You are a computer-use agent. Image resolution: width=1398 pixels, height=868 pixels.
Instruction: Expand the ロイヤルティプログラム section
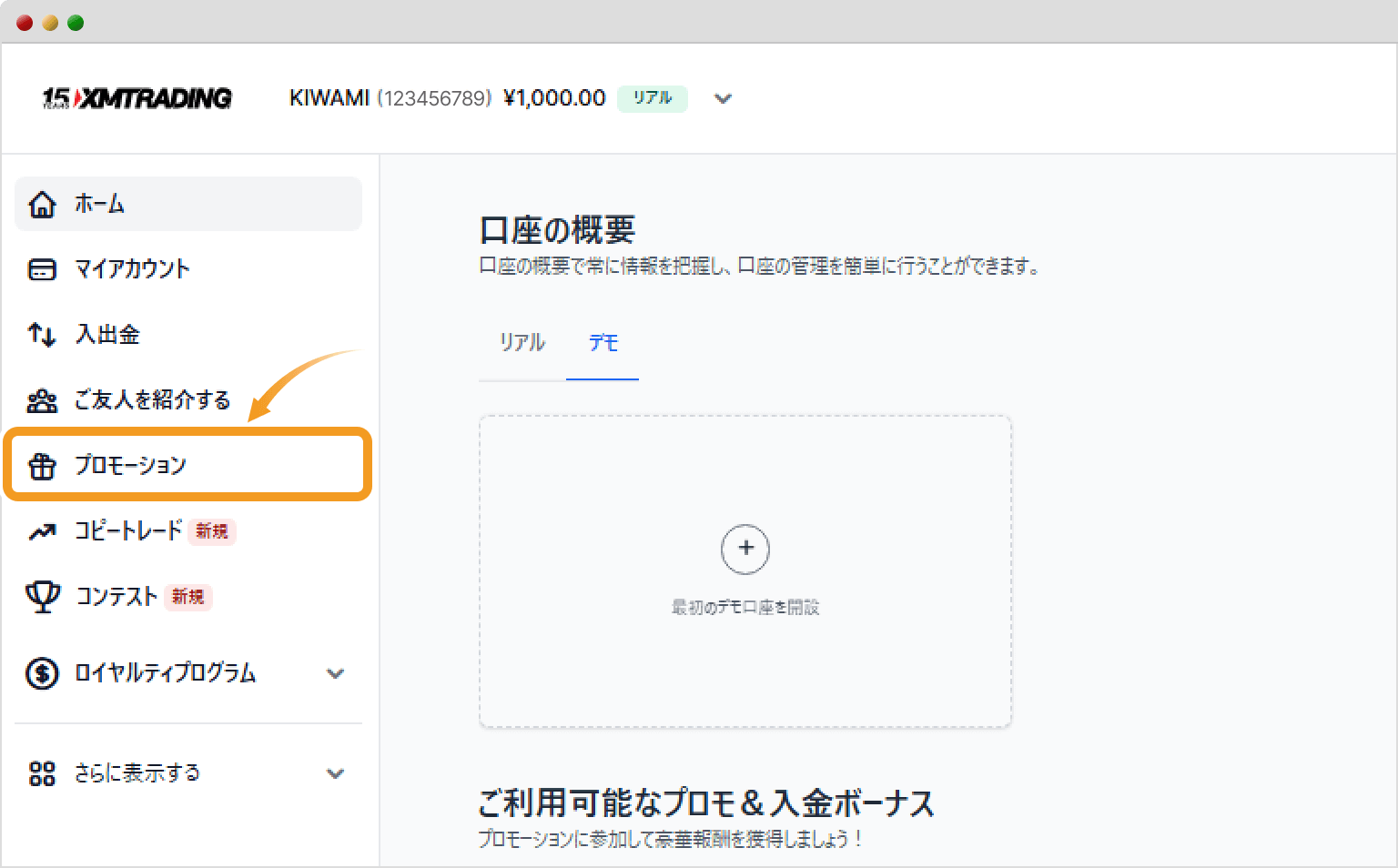point(337,673)
